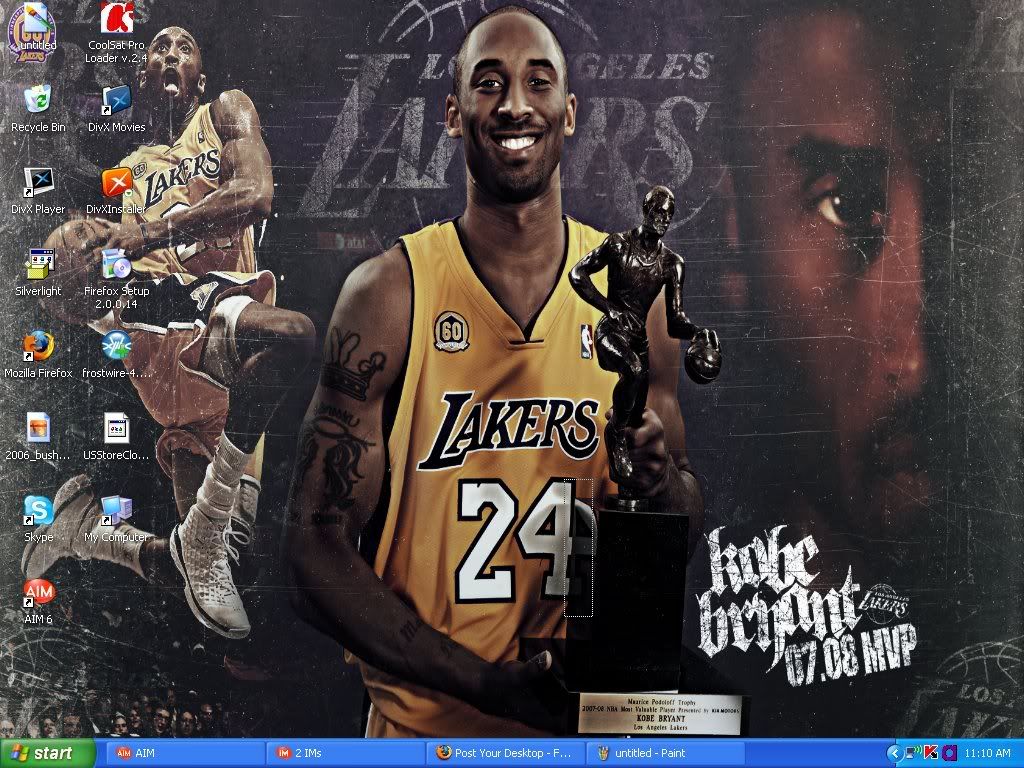Viewport: 1024px width, 768px height.
Task: Select the DivX Player shortcut
Action: [x=38, y=191]
